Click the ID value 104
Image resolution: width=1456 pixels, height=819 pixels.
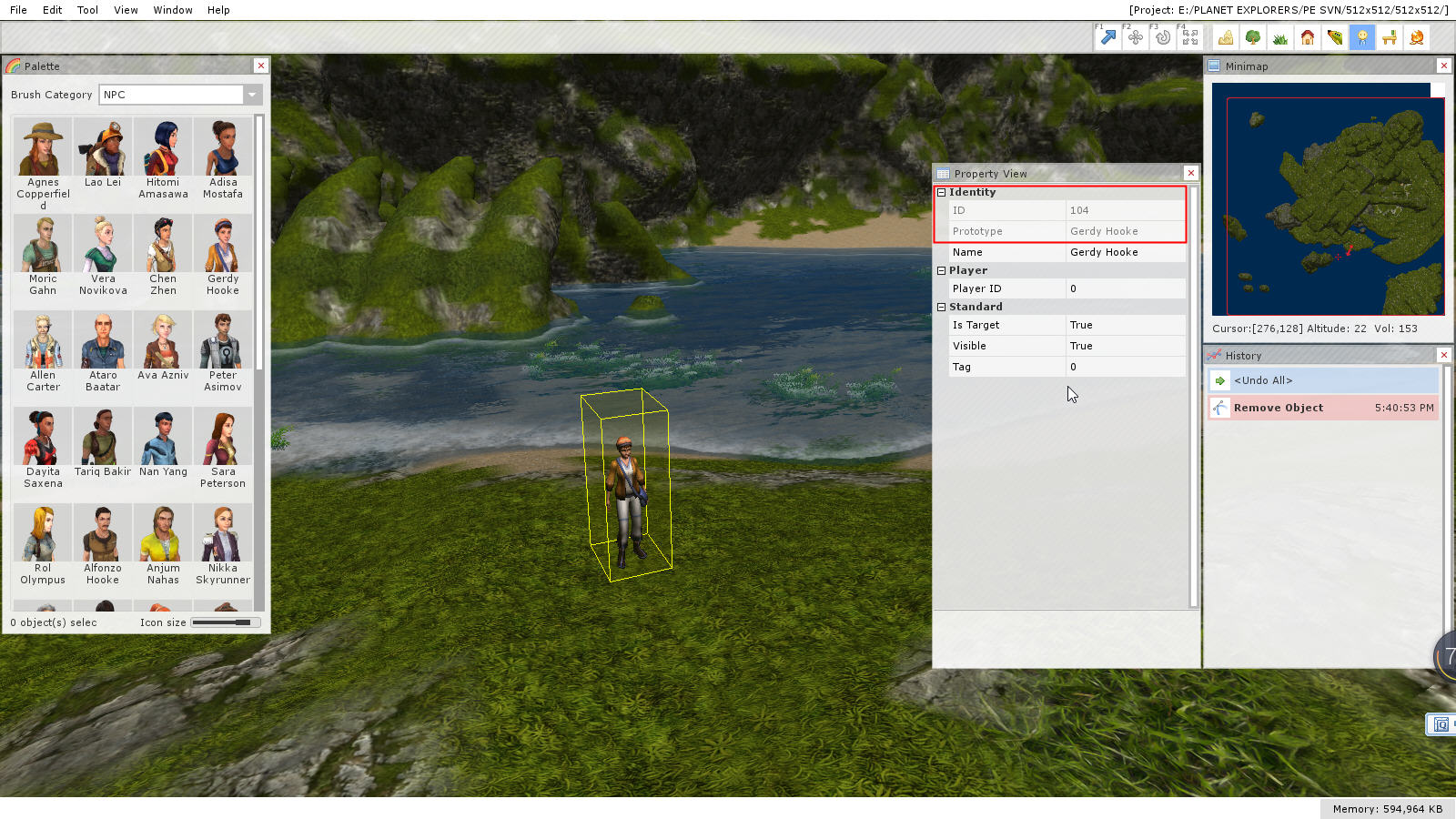pos(1126,210)
